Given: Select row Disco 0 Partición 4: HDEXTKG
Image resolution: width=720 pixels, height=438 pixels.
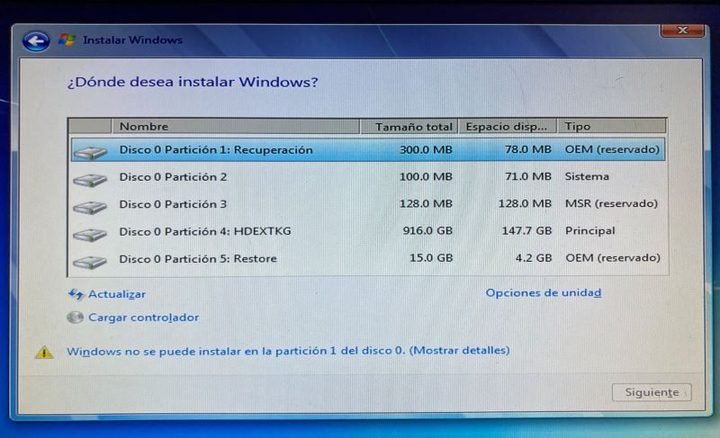Looking at the screenshot, I should tap(368, 231).
